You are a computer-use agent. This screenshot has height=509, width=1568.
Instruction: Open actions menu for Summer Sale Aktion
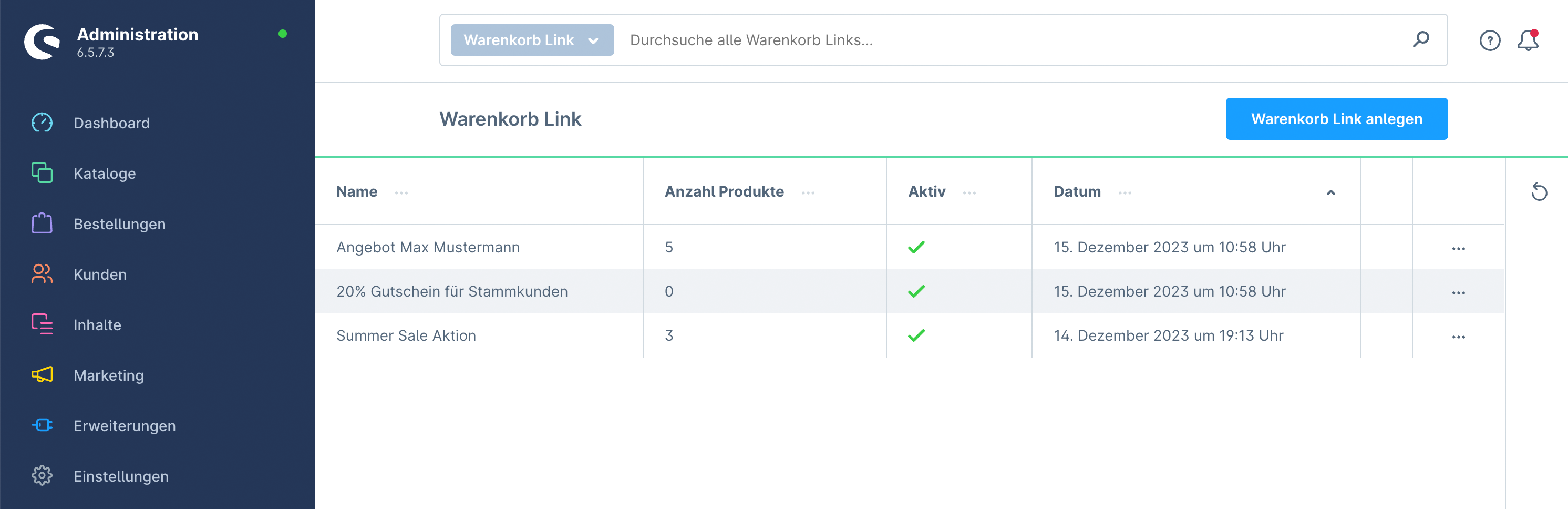pyautogui.click(x=1458, y=337)
